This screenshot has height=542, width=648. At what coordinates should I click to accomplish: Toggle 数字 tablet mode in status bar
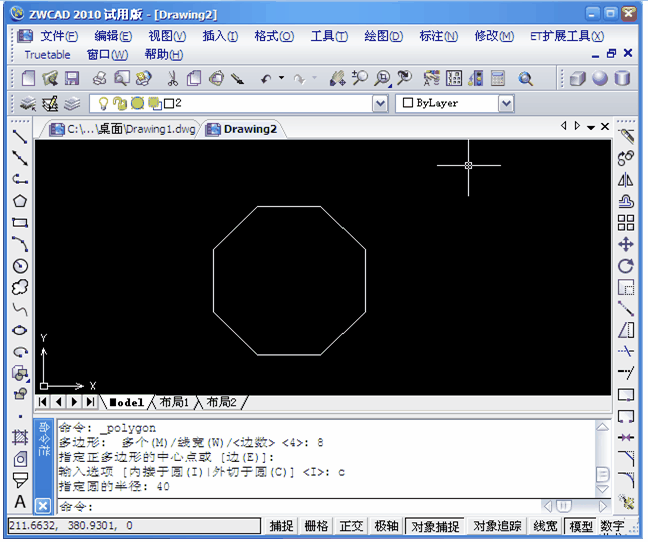pos(612,525)
